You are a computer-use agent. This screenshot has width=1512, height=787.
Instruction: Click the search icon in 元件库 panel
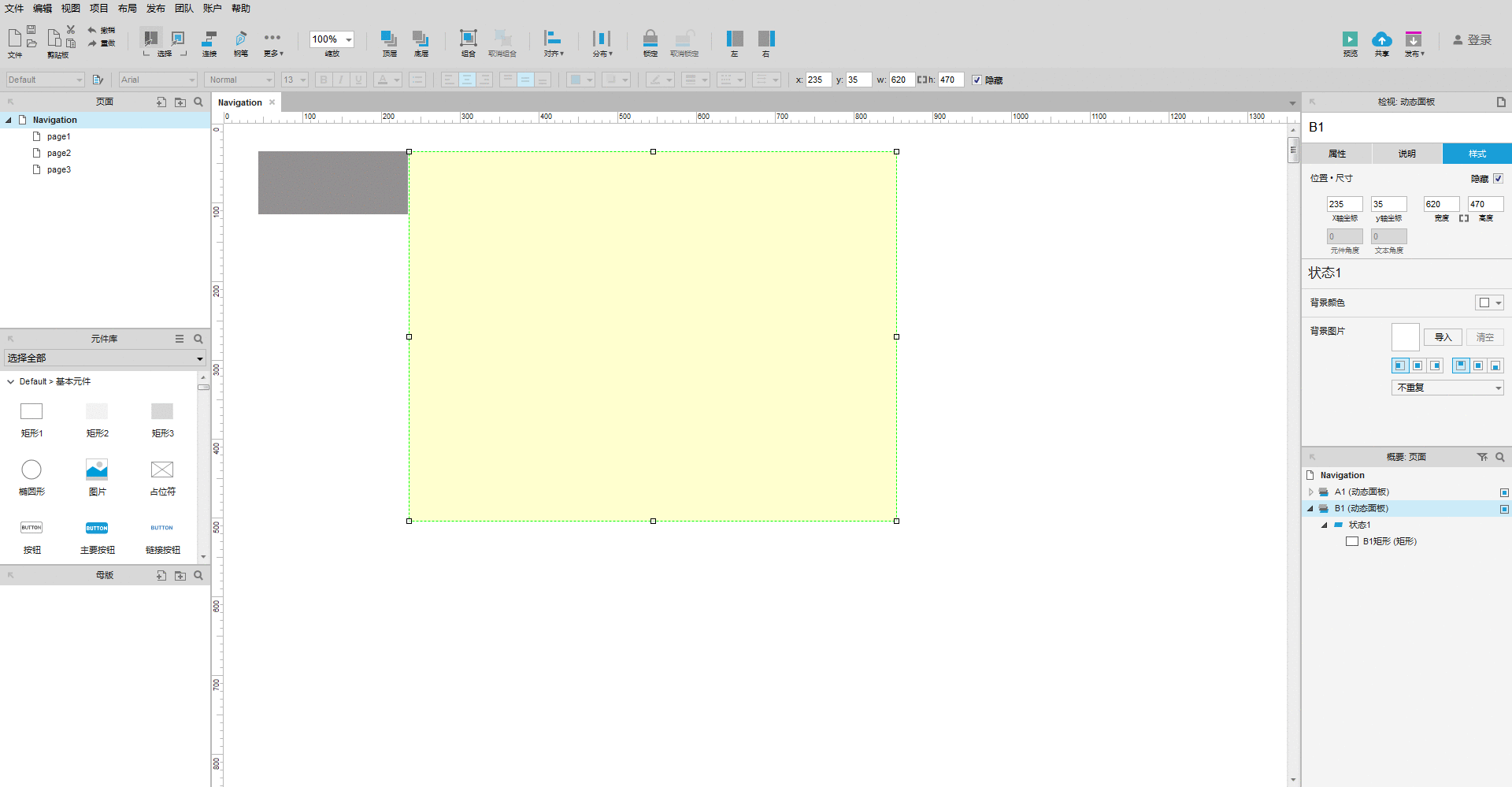coord(198,339)
